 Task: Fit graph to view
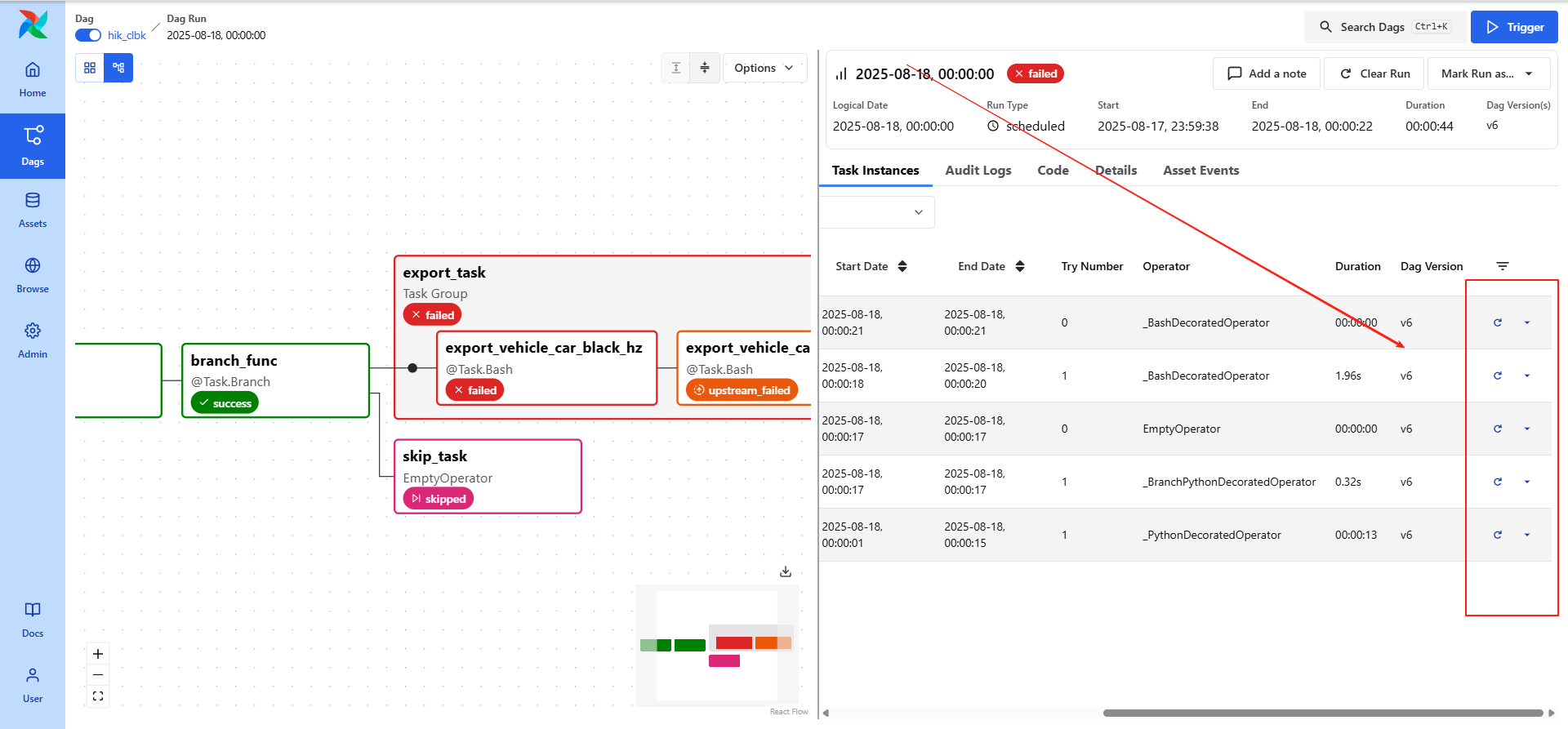point(98,696)
